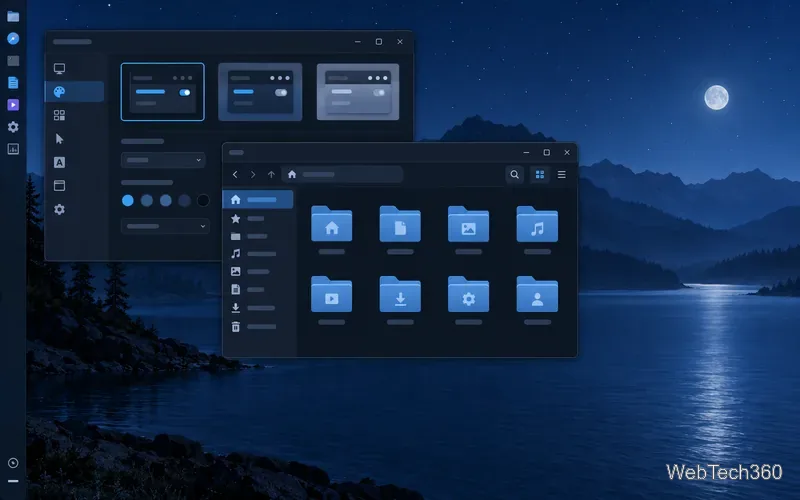Open the gear category in settings sidebar
Screen dimensions: 800x500
59,209
